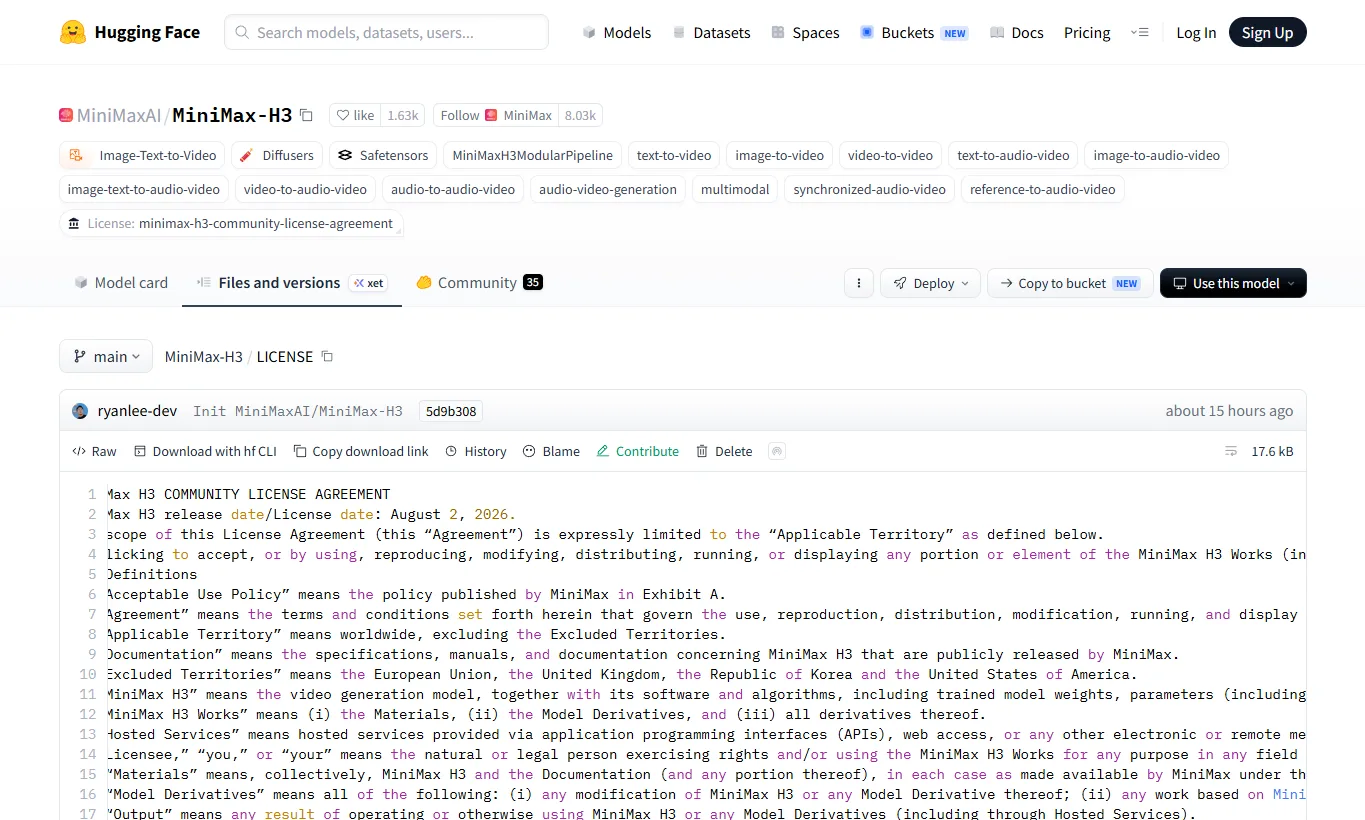
Task: Open the three-dot more options menu
Action: (x=859, y=283)
